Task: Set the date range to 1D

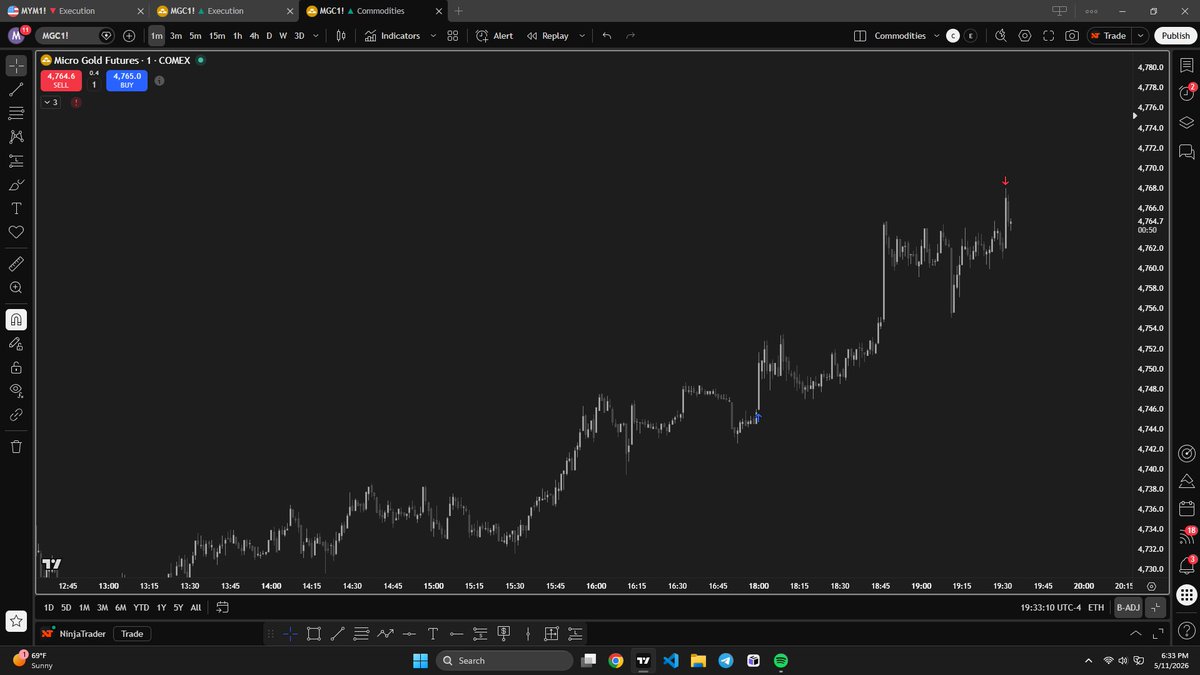Action: [x=49, y=607]
